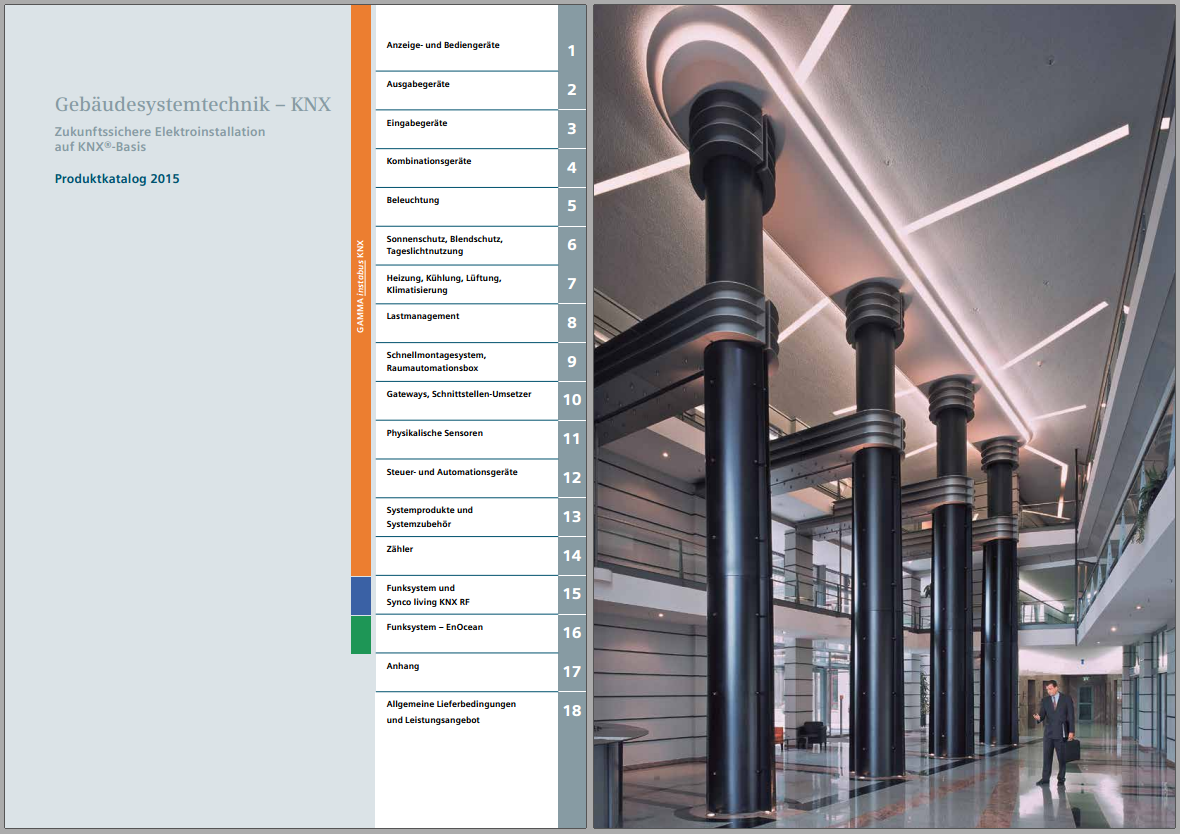
Task: Click chapter number tab 10
Action: pos(572,400)
